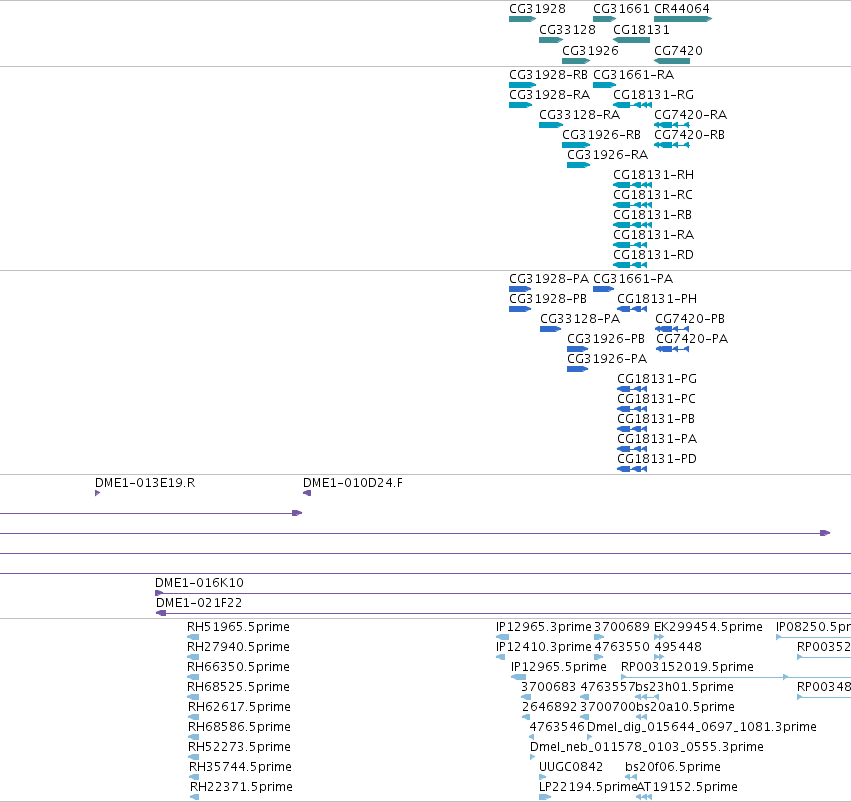Click EST RH62617.5prime

click(193, 718)
